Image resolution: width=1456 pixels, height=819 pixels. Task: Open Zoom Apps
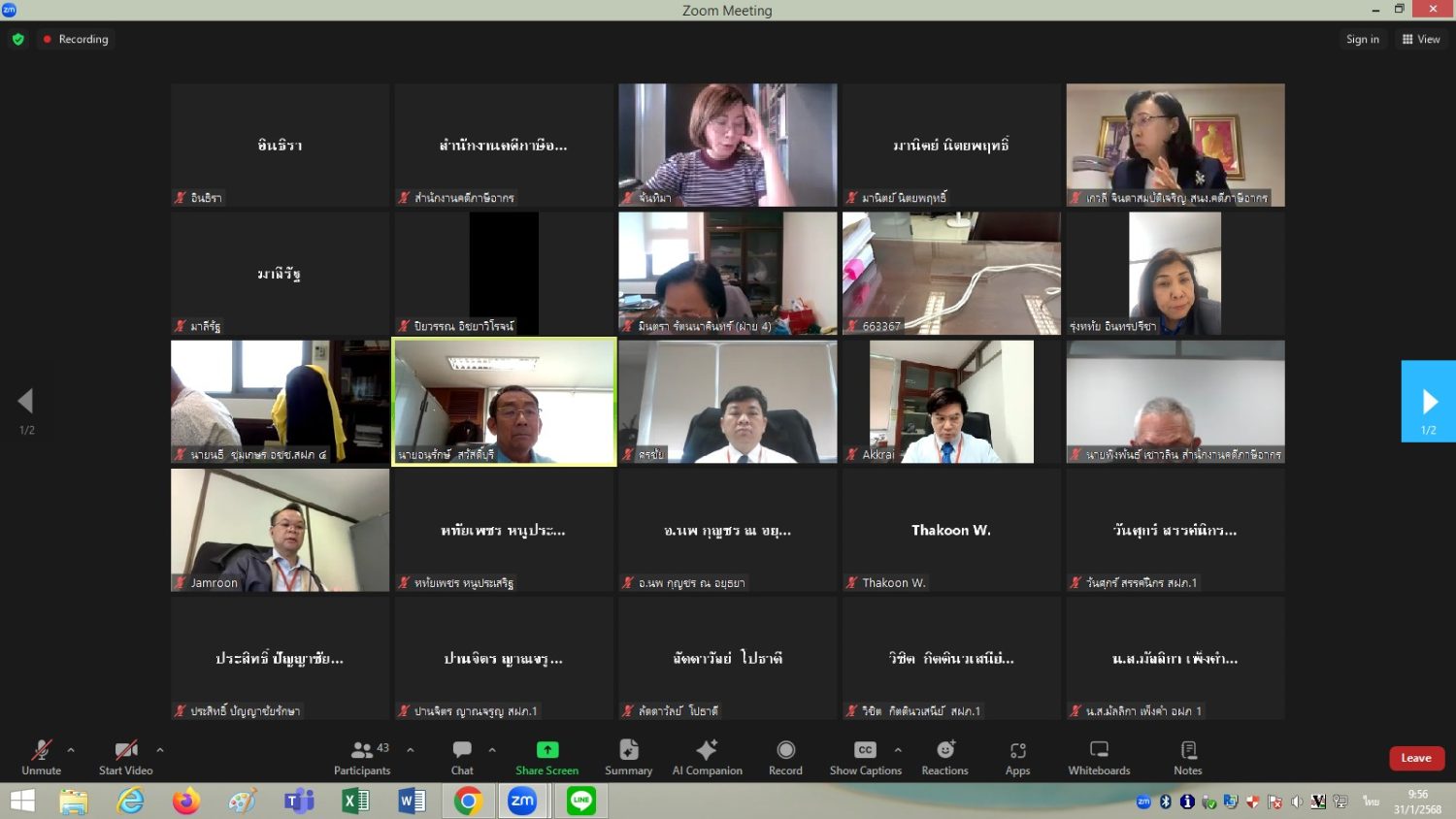tap(1017, 757)
